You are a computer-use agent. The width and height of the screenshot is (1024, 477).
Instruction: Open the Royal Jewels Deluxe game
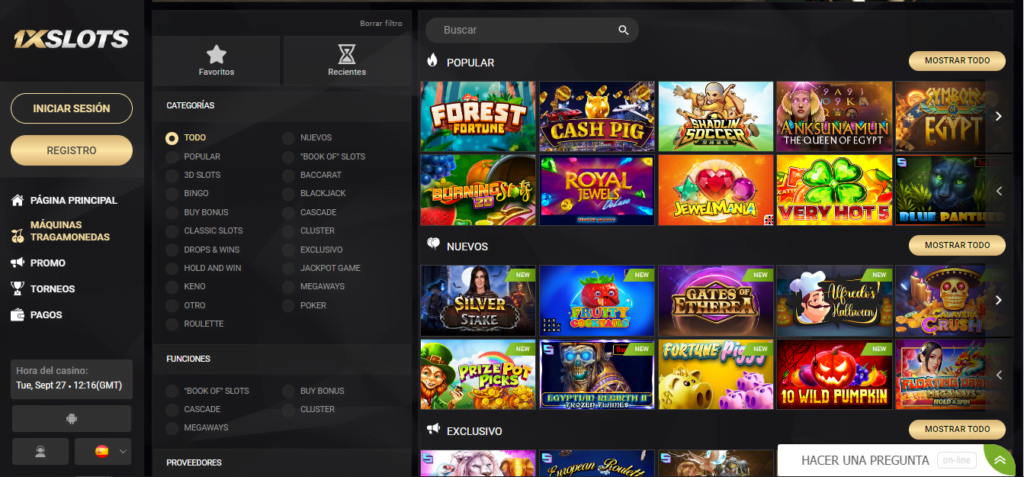pos(597,190)
